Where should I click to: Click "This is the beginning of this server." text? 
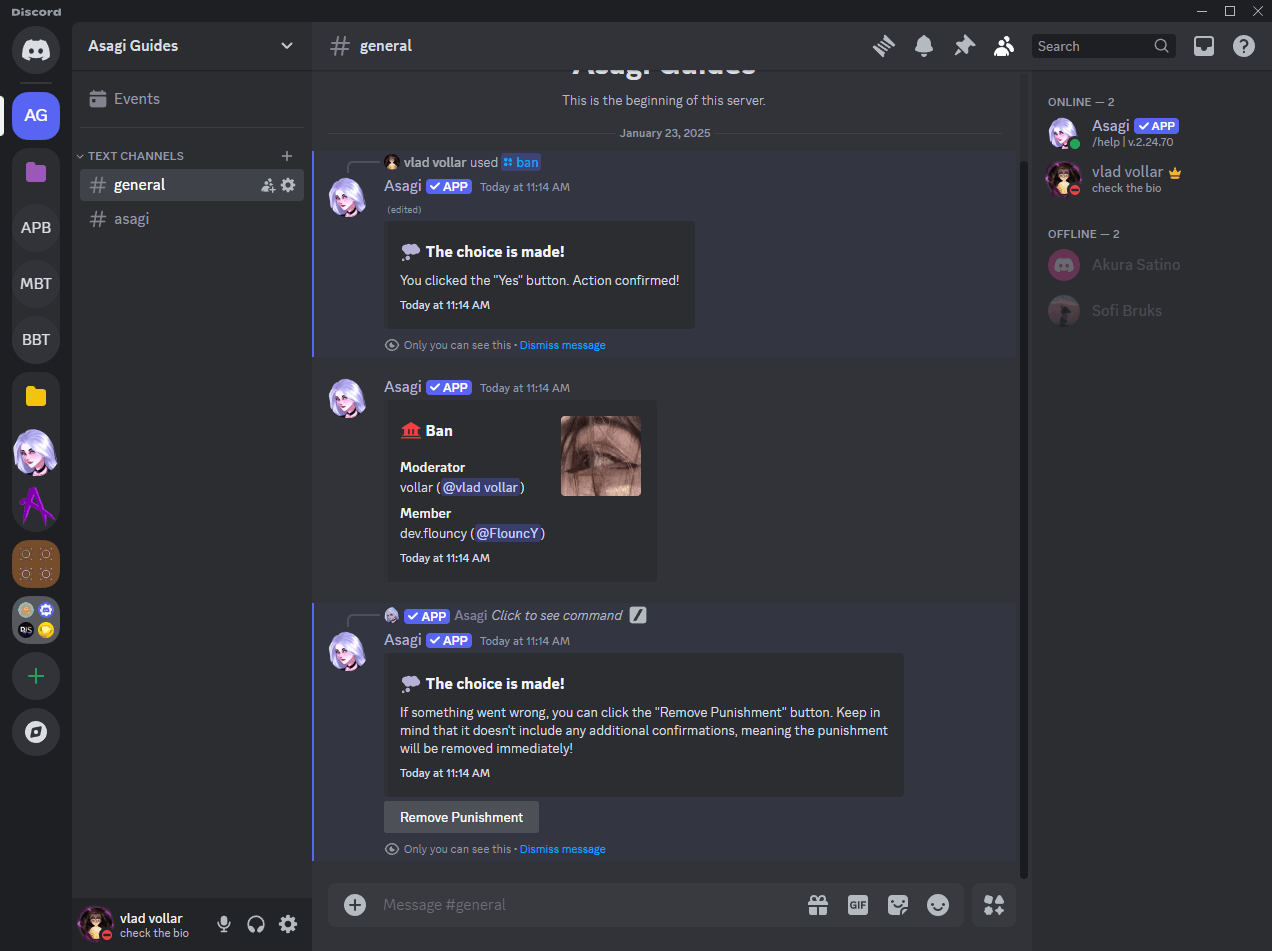(x=664, y=100)
